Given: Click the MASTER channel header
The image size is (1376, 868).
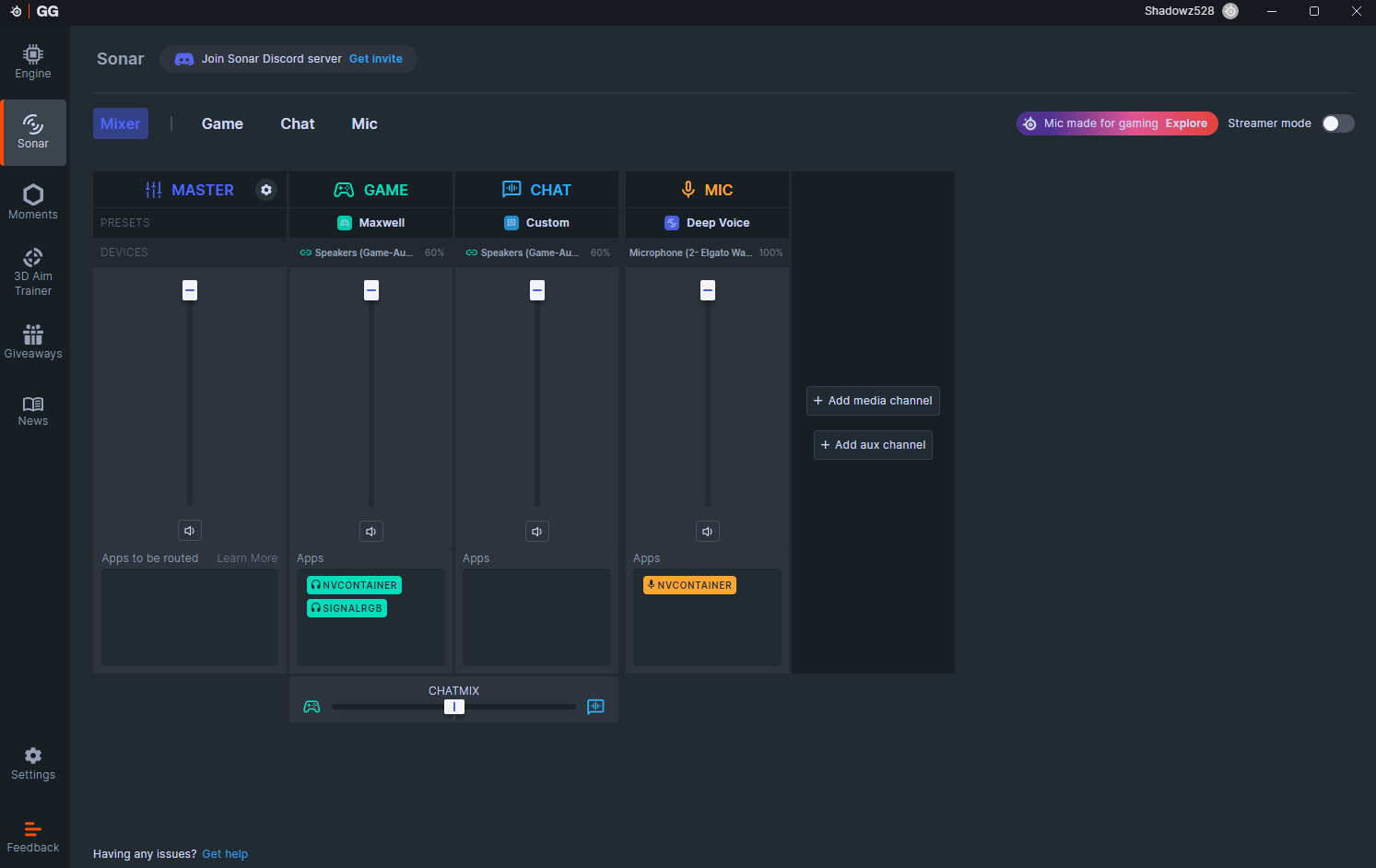Looking at the screenshot, I should [190, 190].
